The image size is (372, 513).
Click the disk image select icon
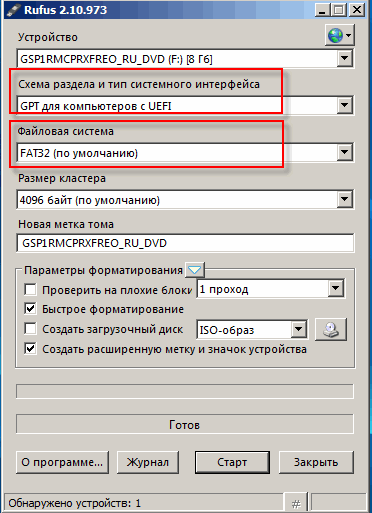[331, 329]
